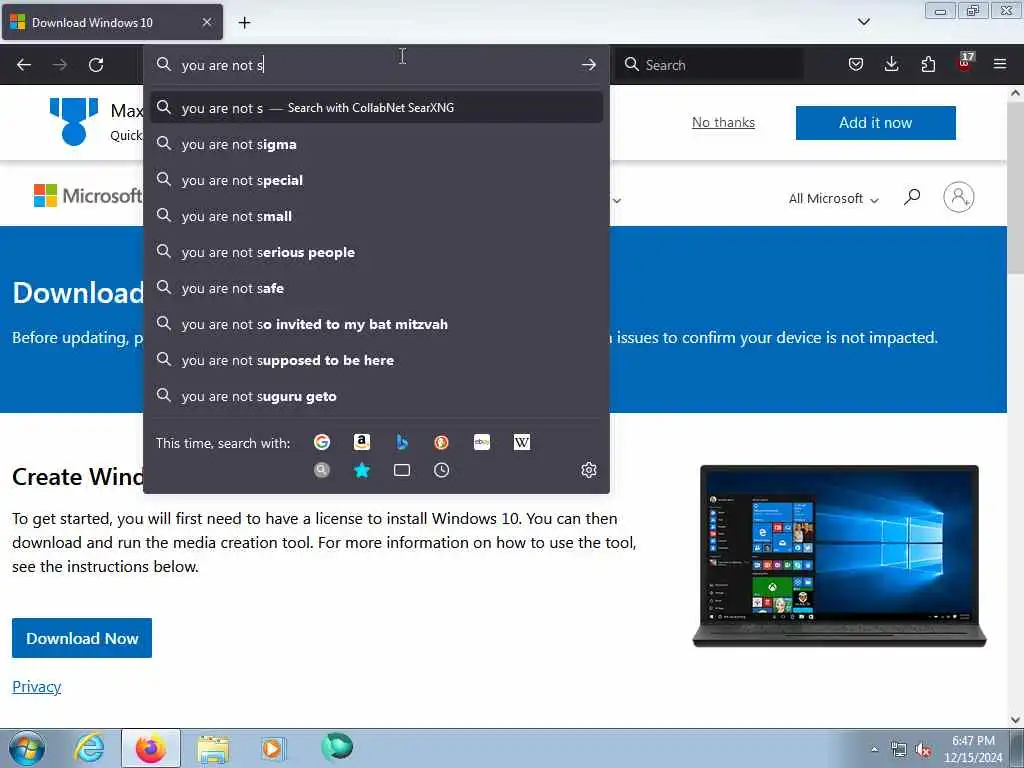
Task: Search bookmarks using the blue star icon
Action: [x=362, y=470]
